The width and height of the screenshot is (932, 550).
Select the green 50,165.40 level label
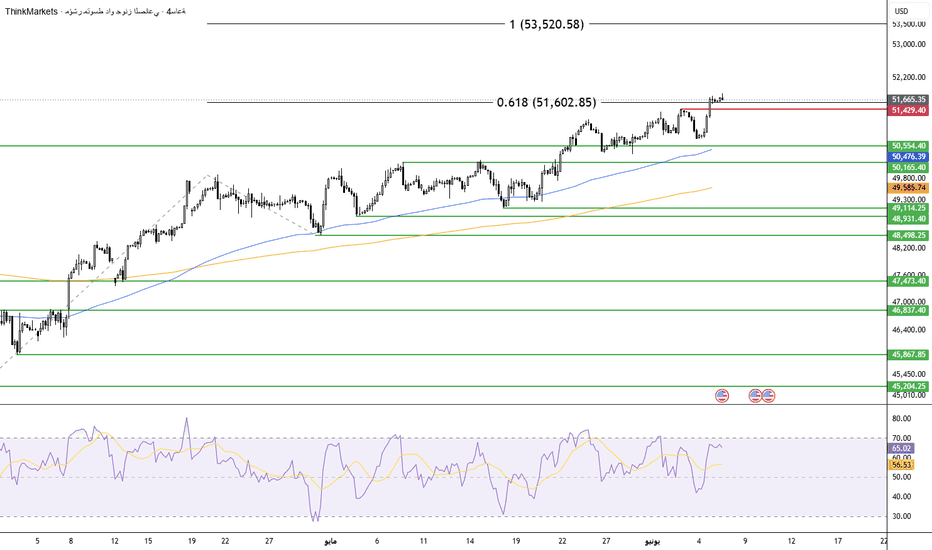(x=909, y=168)
